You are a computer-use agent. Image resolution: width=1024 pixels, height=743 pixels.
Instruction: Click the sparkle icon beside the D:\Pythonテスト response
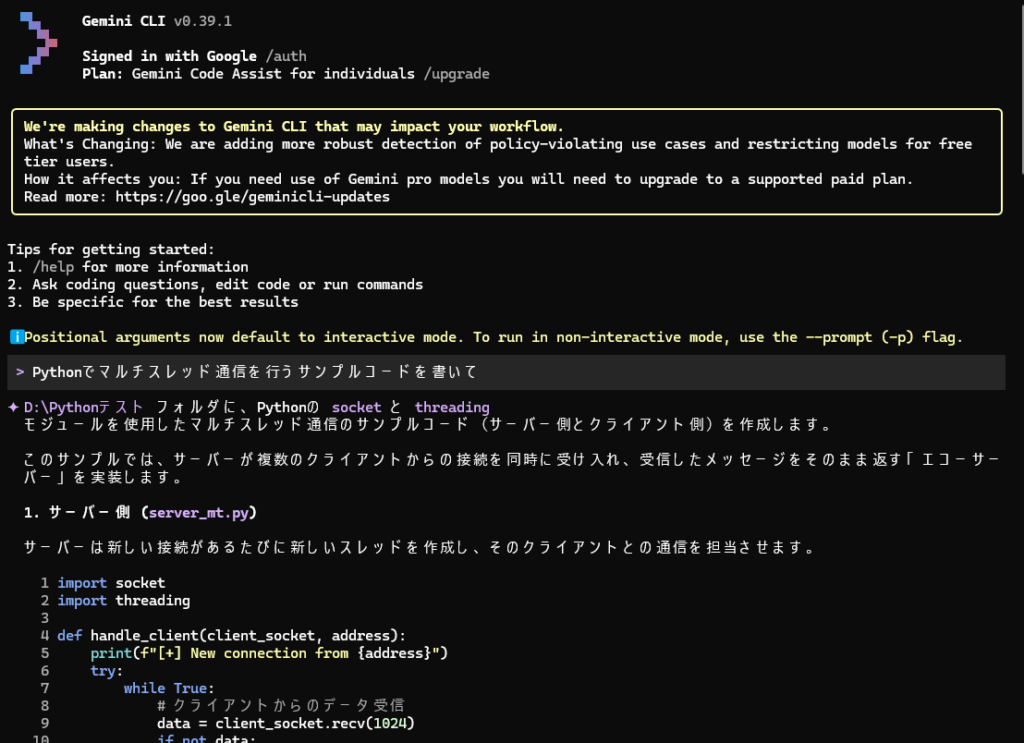(12, 407)
